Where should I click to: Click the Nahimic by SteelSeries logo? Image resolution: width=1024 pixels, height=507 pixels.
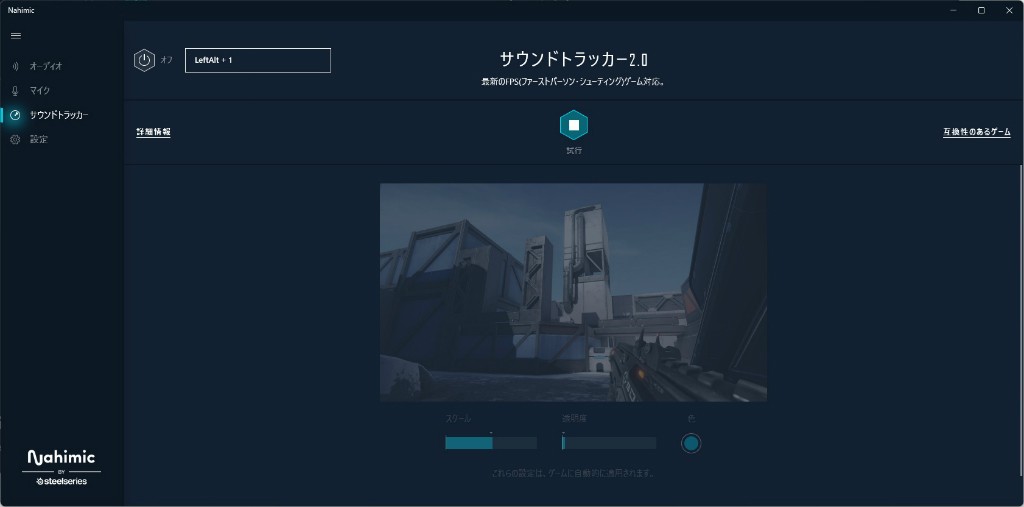point(61,467)
